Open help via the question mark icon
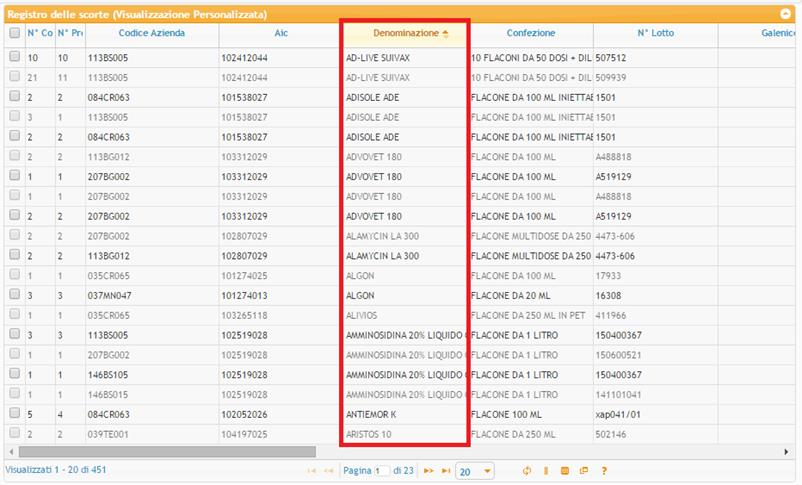The height and width of the screenshot is (485, 802). 604,471
